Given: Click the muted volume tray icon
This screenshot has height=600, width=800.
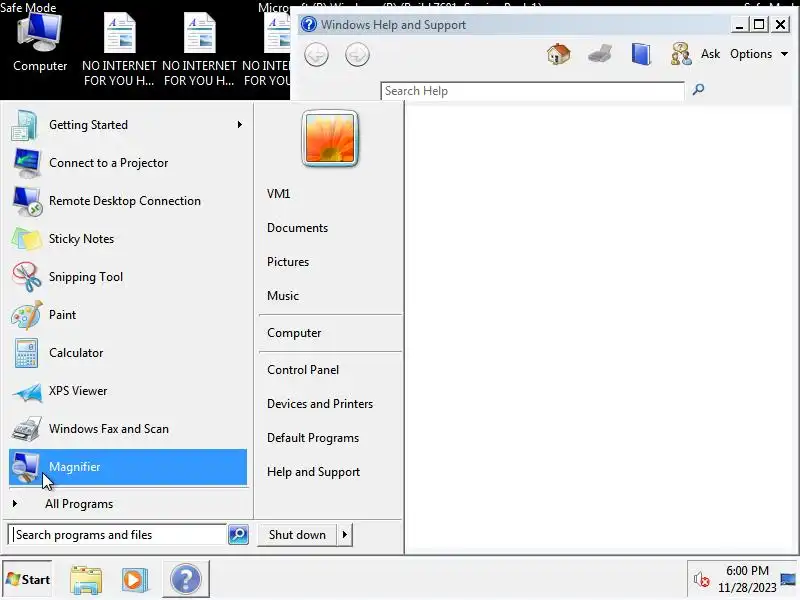Looking at the screenshot, I should 701,580.
